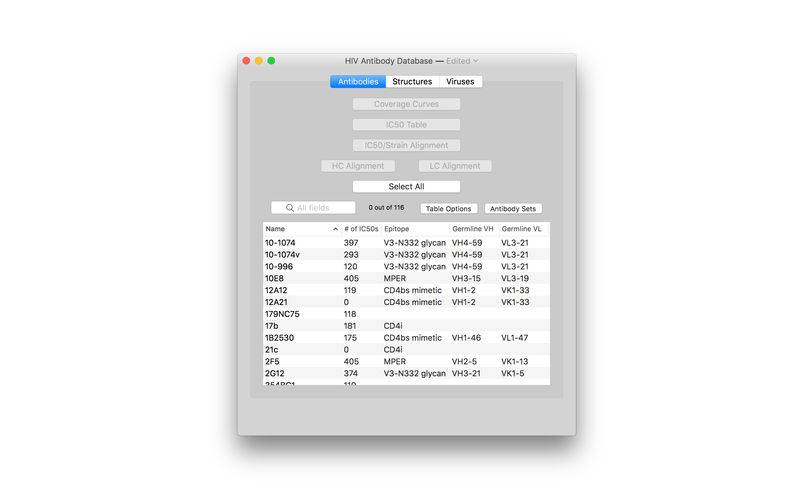Minimize the window with yellow button

(259, 61)
